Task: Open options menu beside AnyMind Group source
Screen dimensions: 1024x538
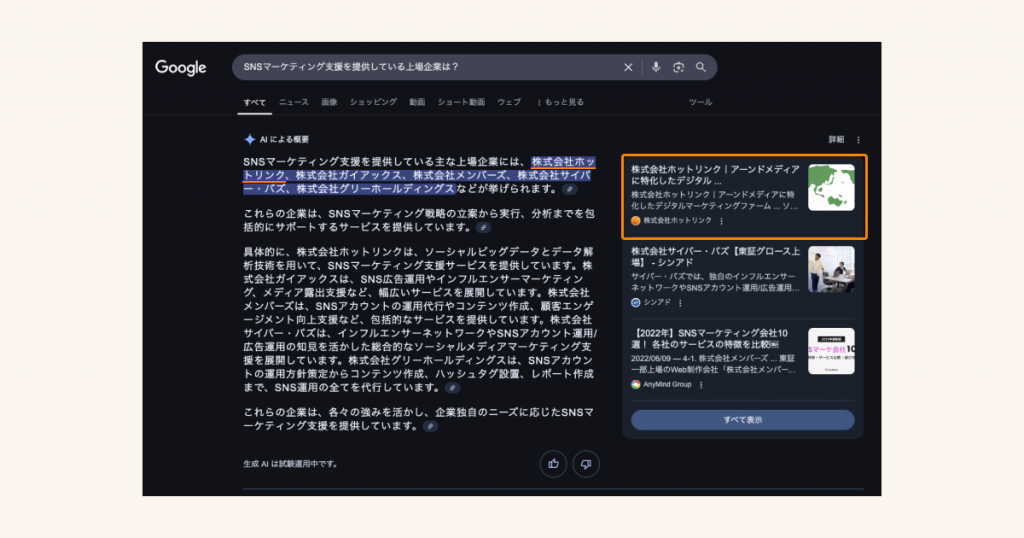Action: 701,385
